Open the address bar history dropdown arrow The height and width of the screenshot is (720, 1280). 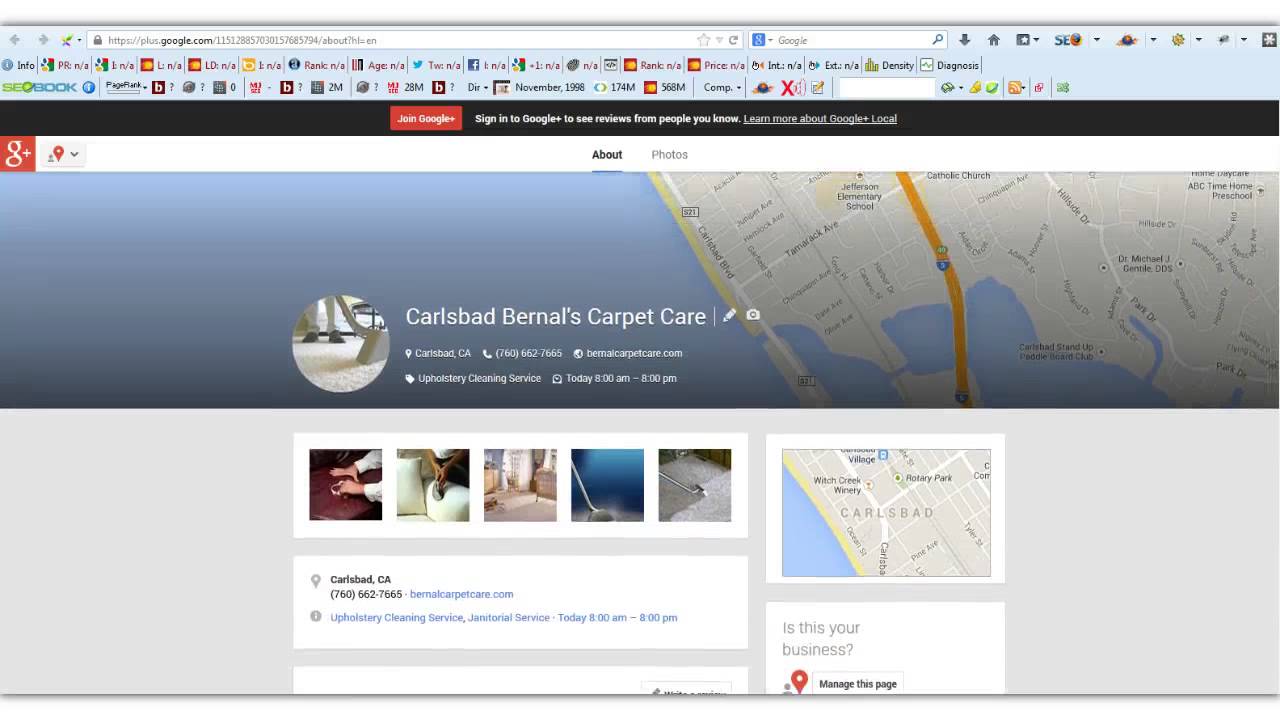(719, 40)
